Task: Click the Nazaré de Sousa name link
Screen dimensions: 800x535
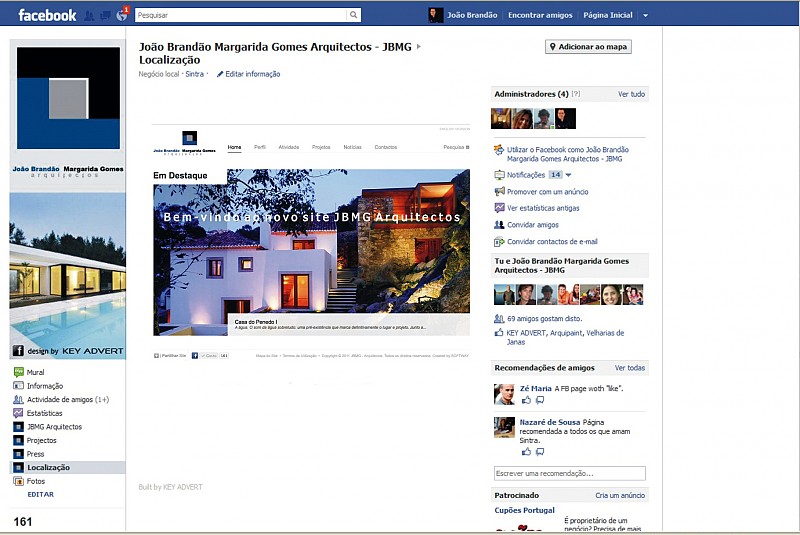Action: [549, 422]
